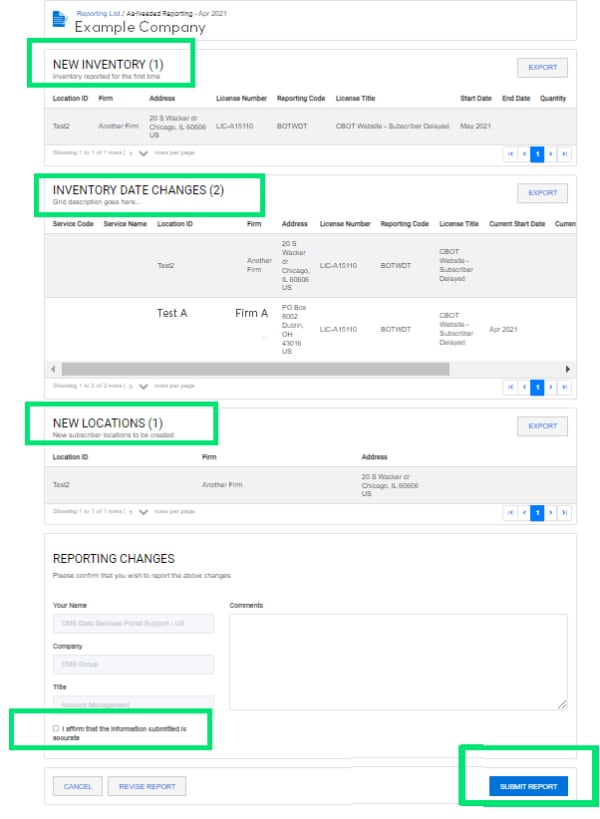Click previous page arrow in New Locations pagination
Image resolution: width=600 pixels, height=819 pixels.
pos(525,512)
